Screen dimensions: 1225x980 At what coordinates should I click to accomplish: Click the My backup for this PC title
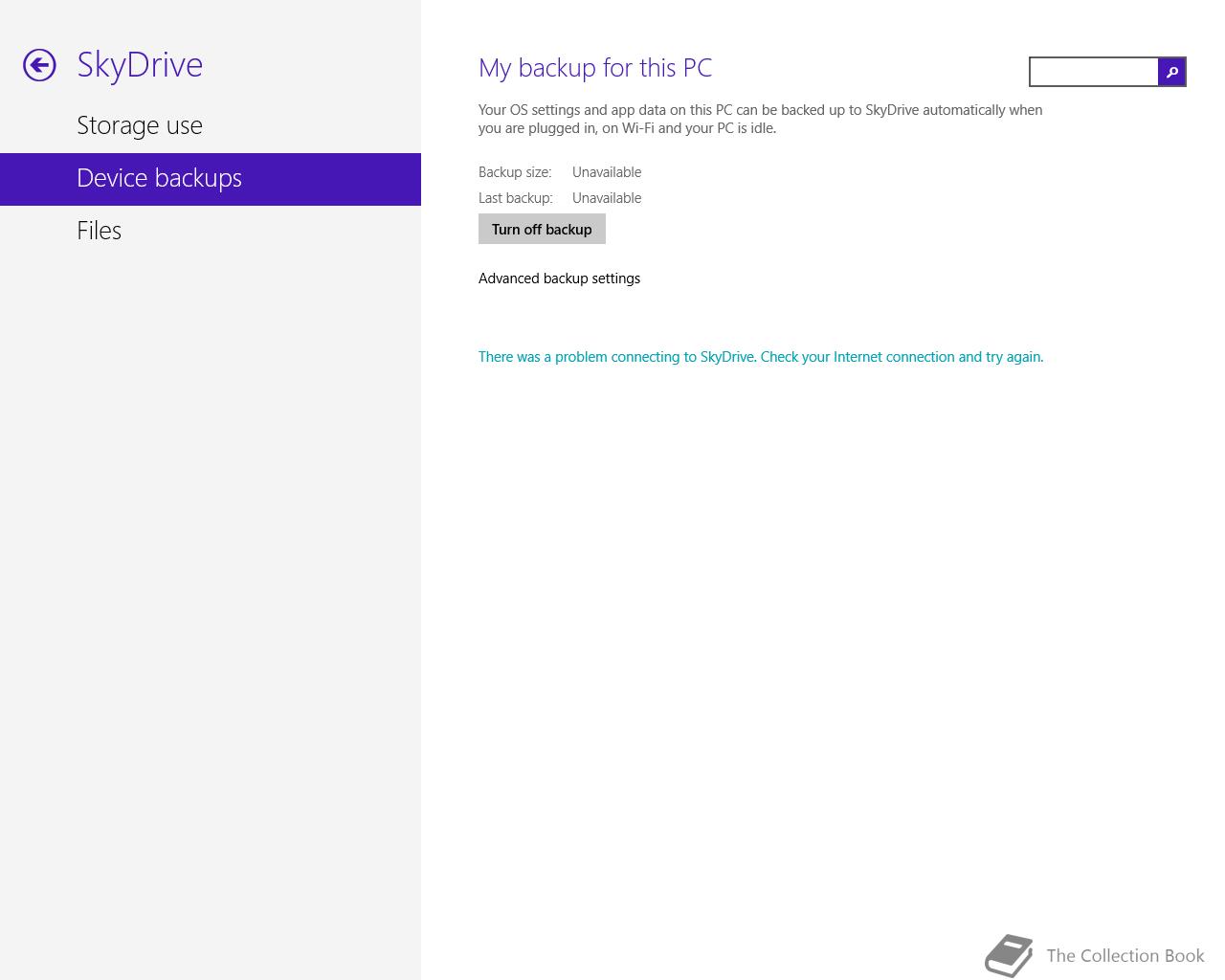[595, 68]
